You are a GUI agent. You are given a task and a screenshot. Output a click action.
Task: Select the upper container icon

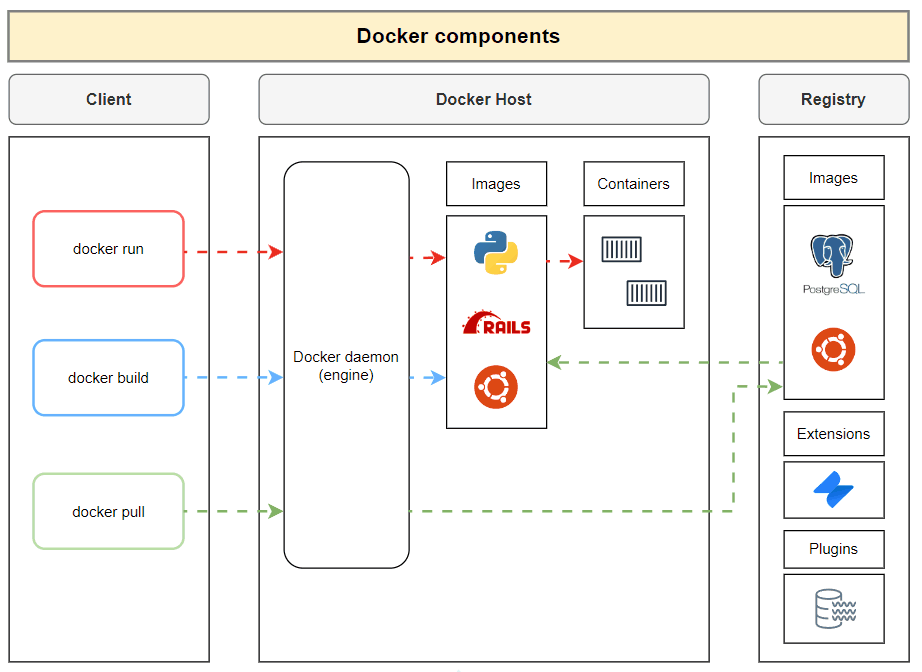pyautogui.click(x=622, y=249)
